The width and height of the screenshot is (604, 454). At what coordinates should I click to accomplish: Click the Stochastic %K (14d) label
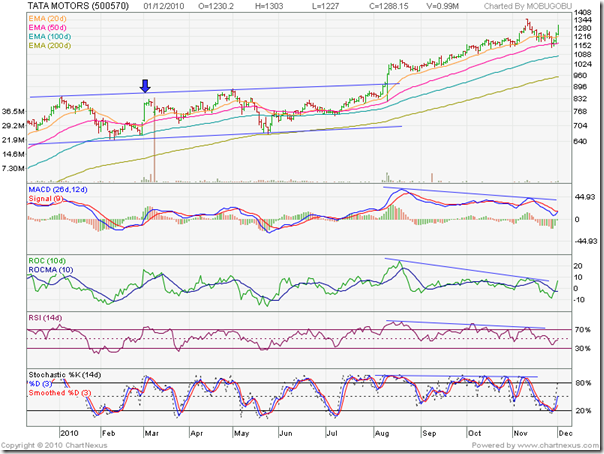(68, 374)
